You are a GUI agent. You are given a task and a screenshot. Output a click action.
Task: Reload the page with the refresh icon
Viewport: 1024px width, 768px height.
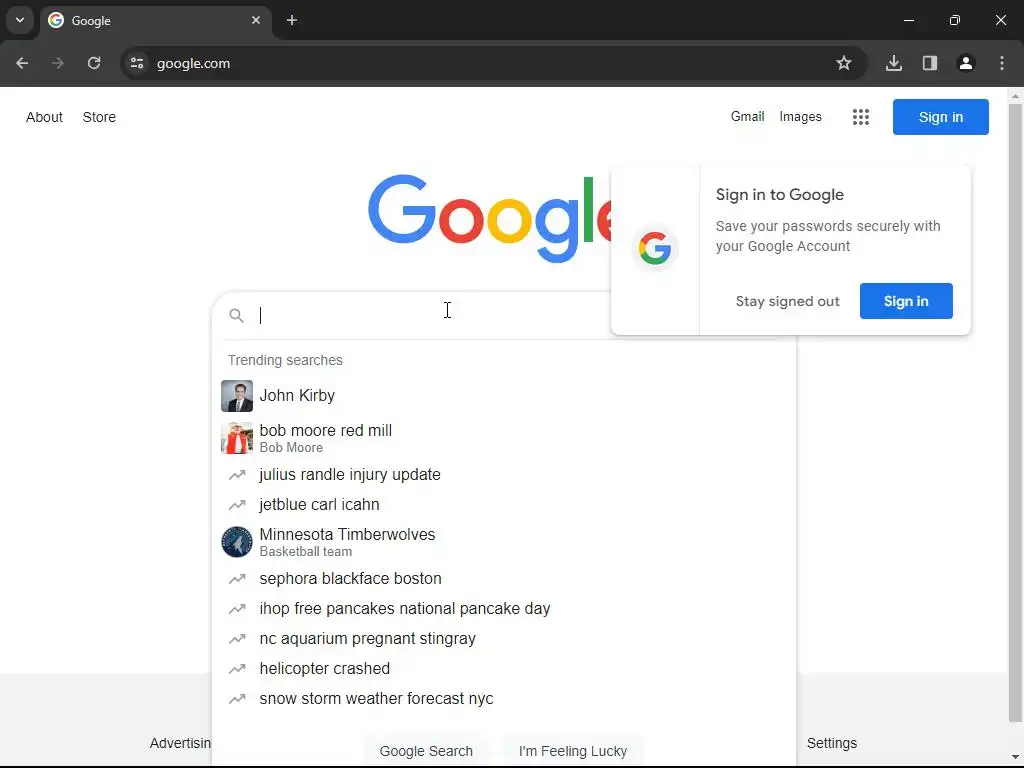tap(94, 63)
